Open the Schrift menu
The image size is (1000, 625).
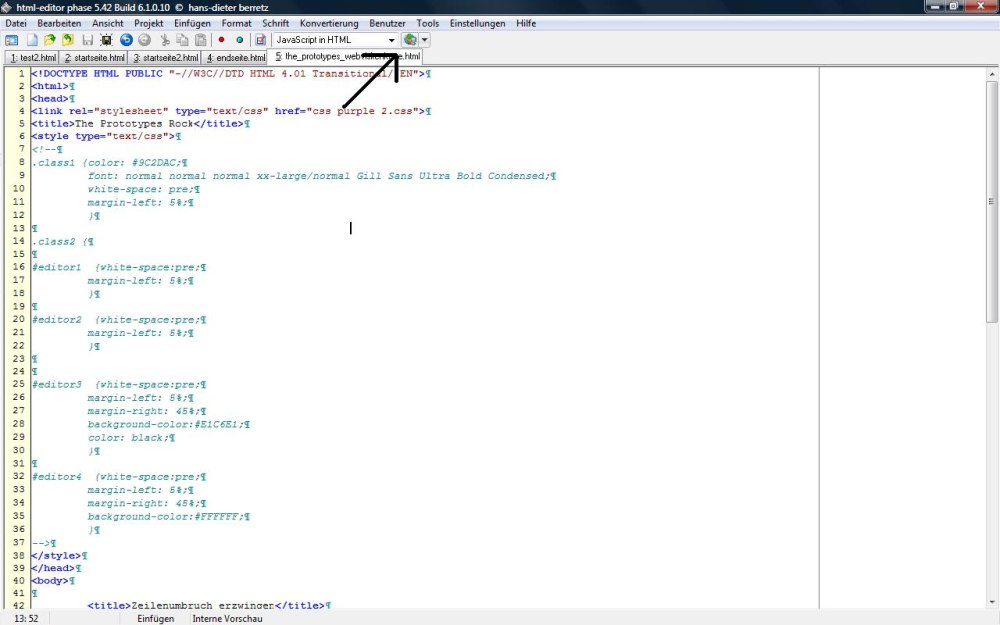pos(276,24)
